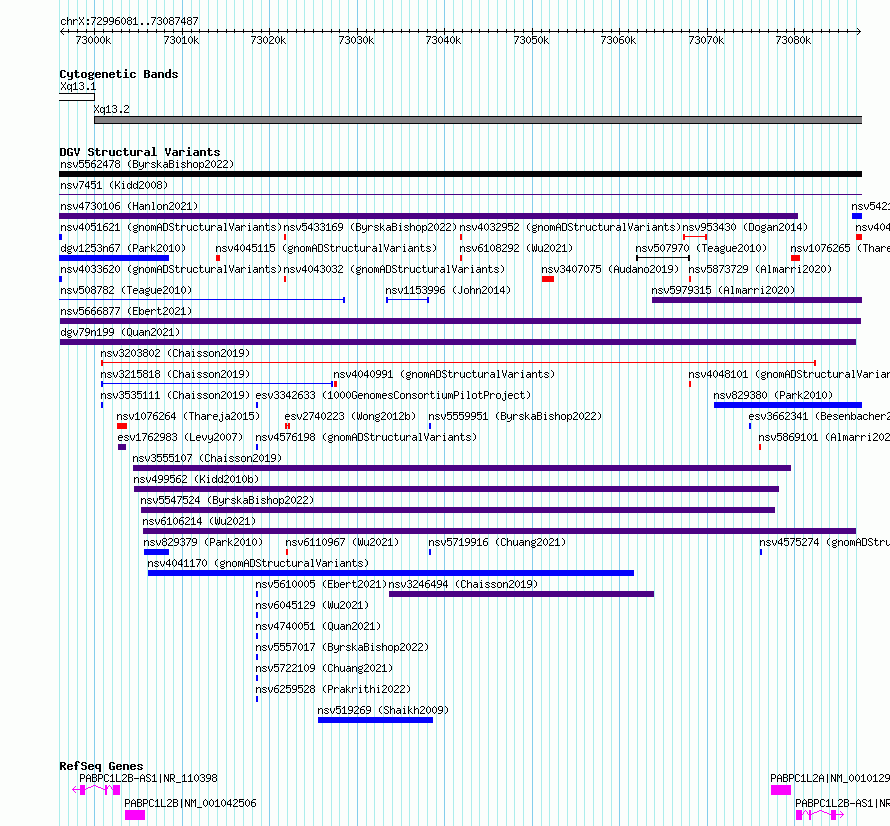Screen dimensions: 890x826
Task: Click esv3342633 (1000GenomesConsortiumPilotProject) label
Action: 393,395
